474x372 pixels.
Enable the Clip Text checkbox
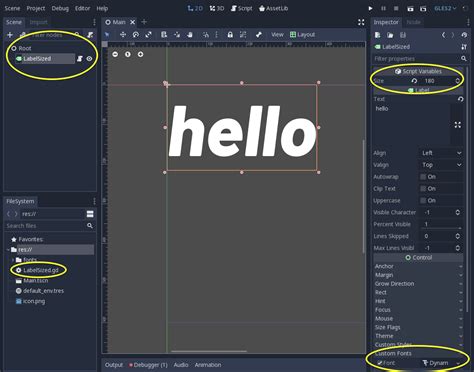coord(423,189)
